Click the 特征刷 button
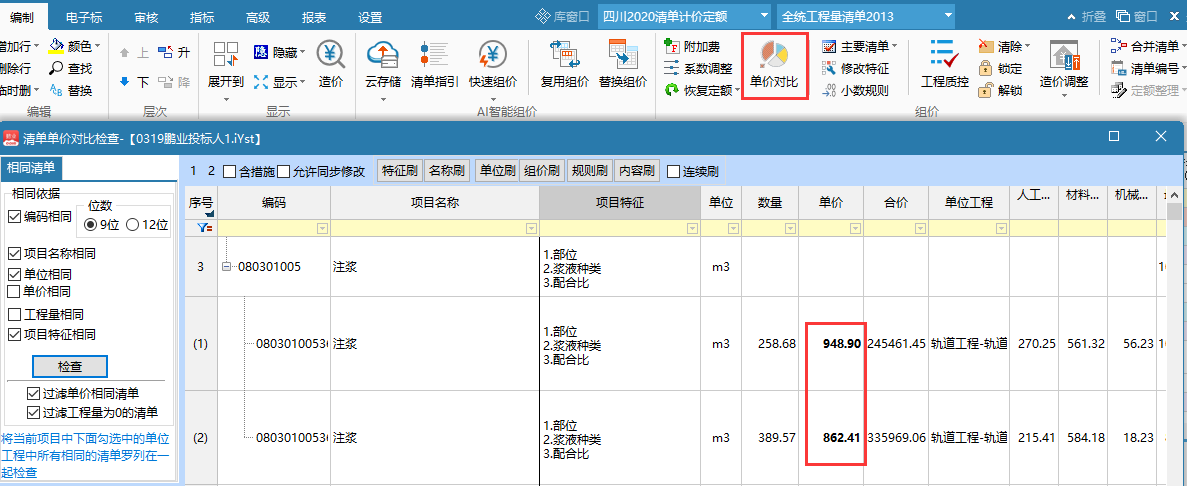Viewport: 1187px width, 486px height. click(399, 171)
